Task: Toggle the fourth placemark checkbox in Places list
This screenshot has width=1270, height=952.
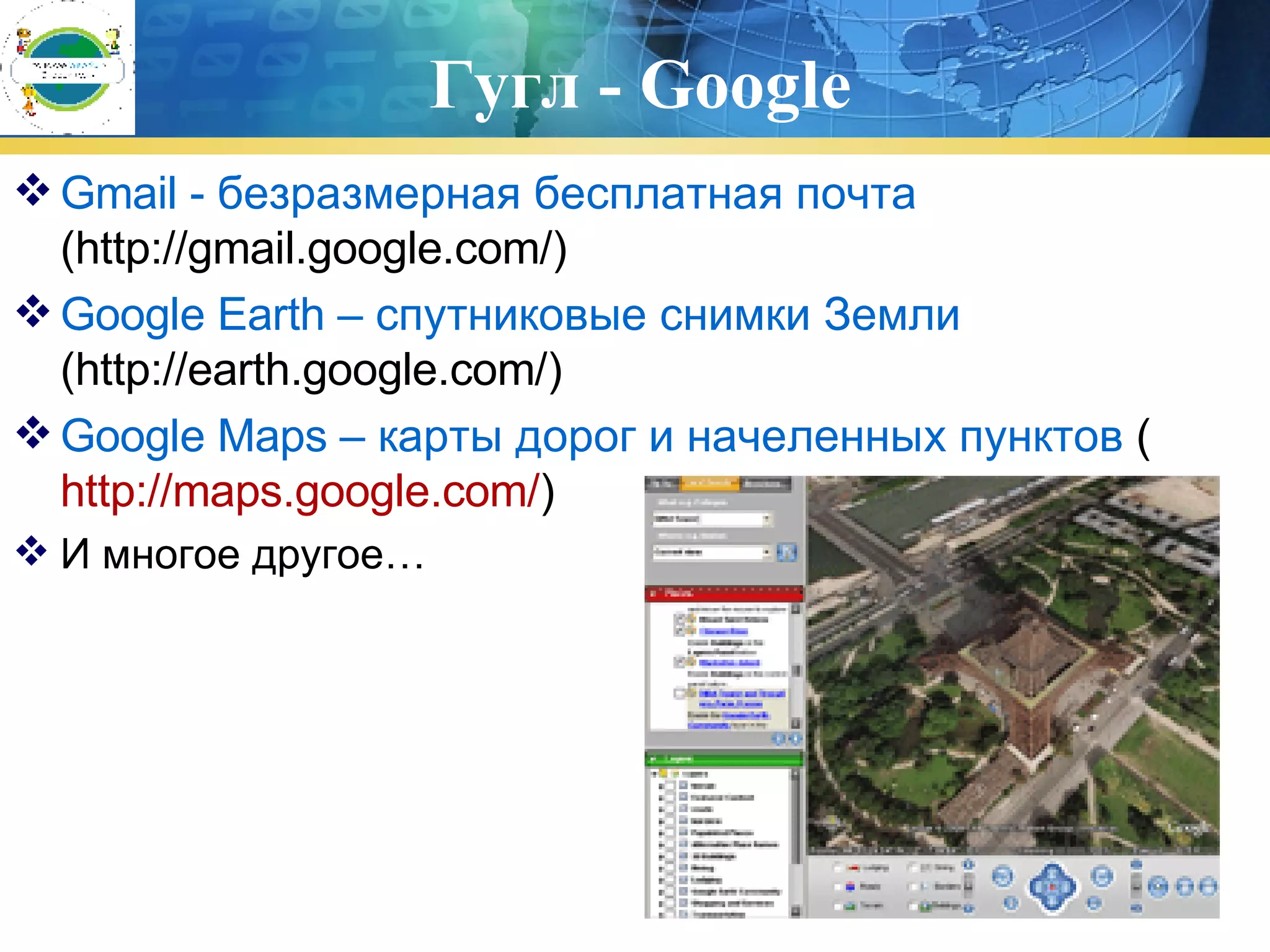Action: (x=680, y=694)
